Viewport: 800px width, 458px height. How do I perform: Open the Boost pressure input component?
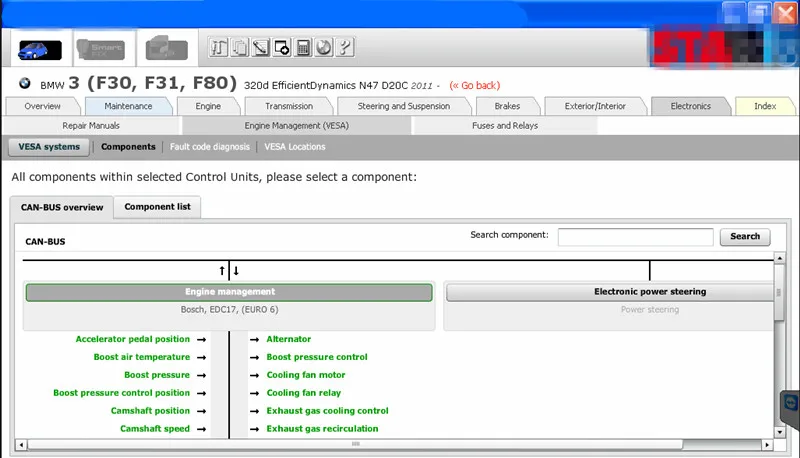[157, 375]
